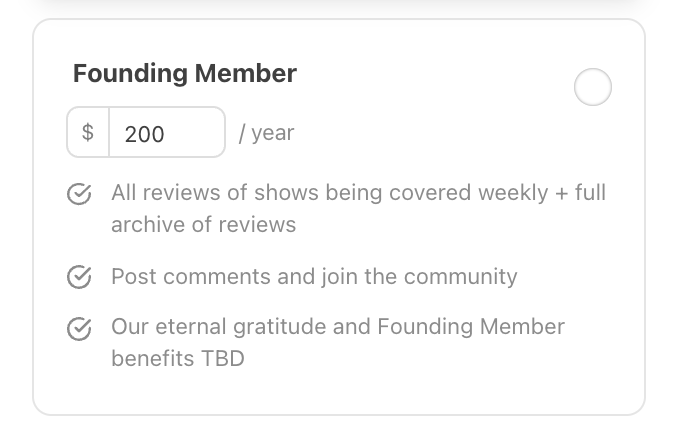Click the 'benefits TBD' text line
Screen dimensions: 674x436
point(178,358)
